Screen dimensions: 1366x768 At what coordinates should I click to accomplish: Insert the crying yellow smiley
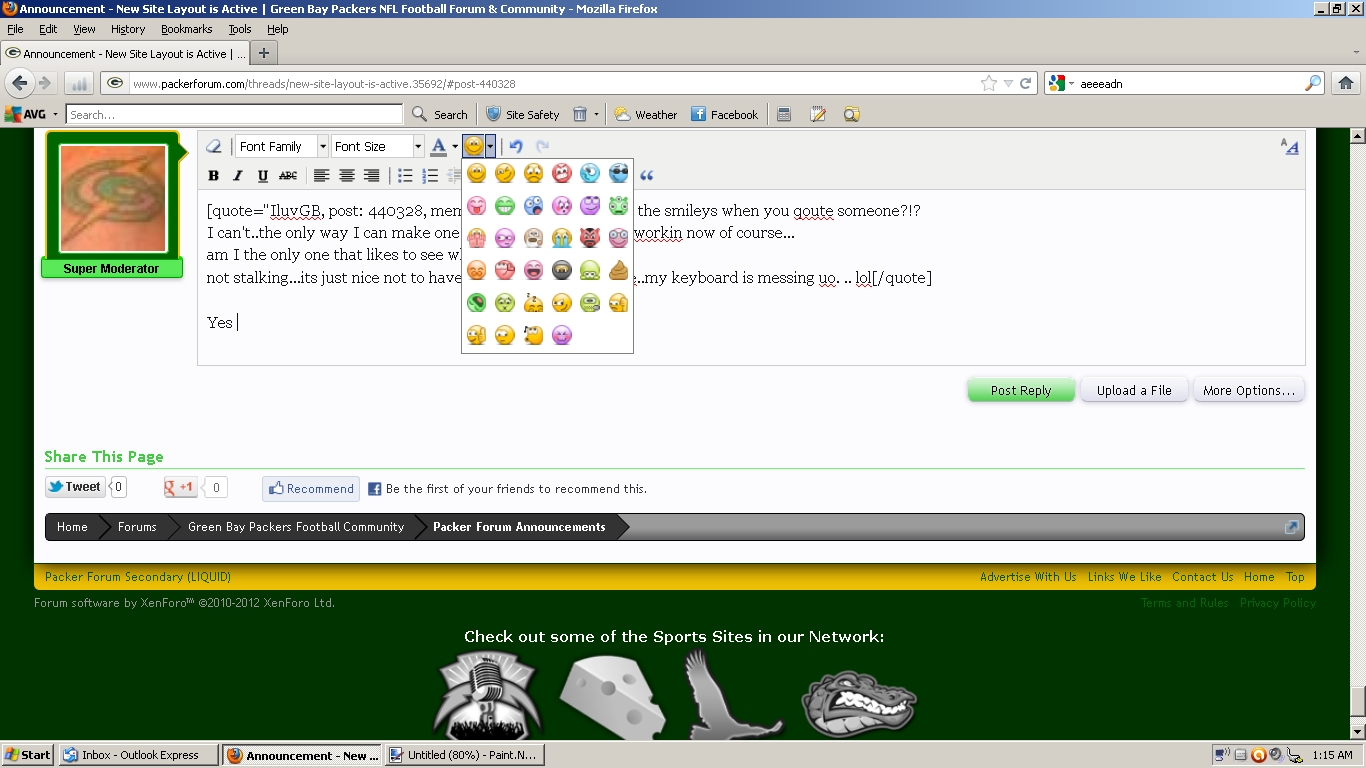click(562, 238)
